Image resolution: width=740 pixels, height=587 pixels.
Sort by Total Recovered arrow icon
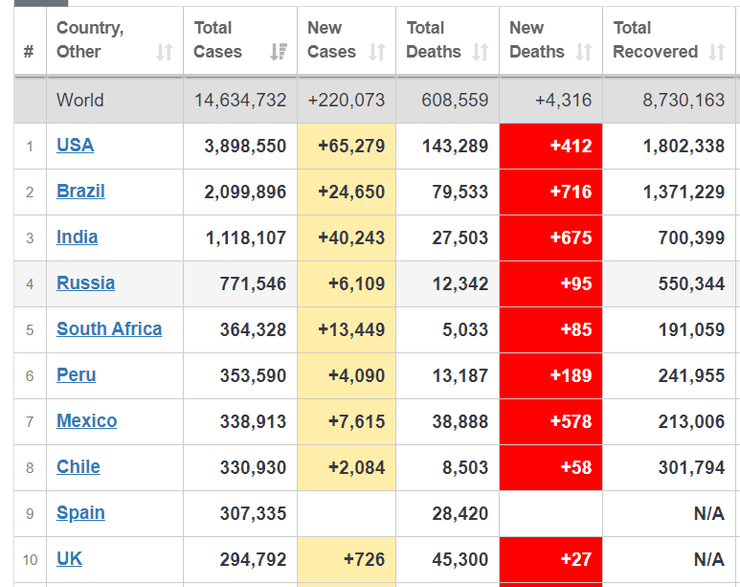tap(716, 52)
